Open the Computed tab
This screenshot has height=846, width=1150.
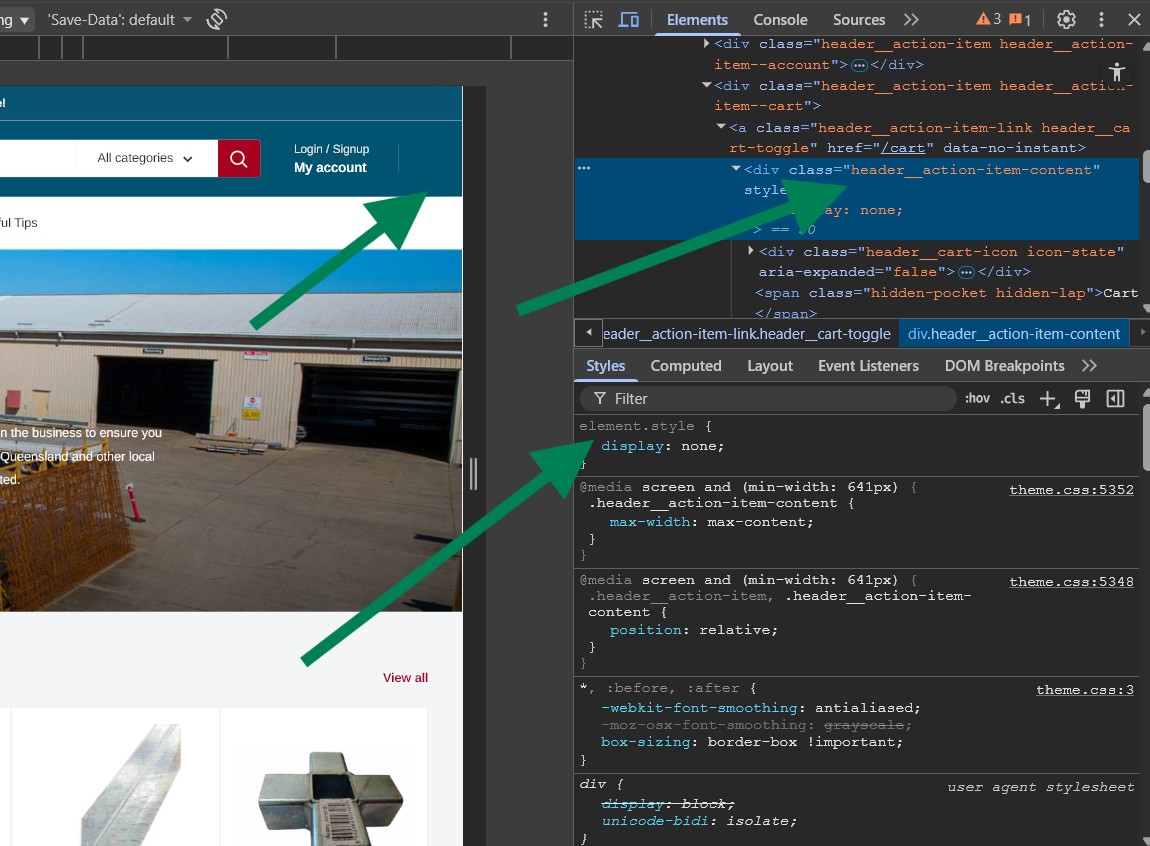(x=685, y=366)
